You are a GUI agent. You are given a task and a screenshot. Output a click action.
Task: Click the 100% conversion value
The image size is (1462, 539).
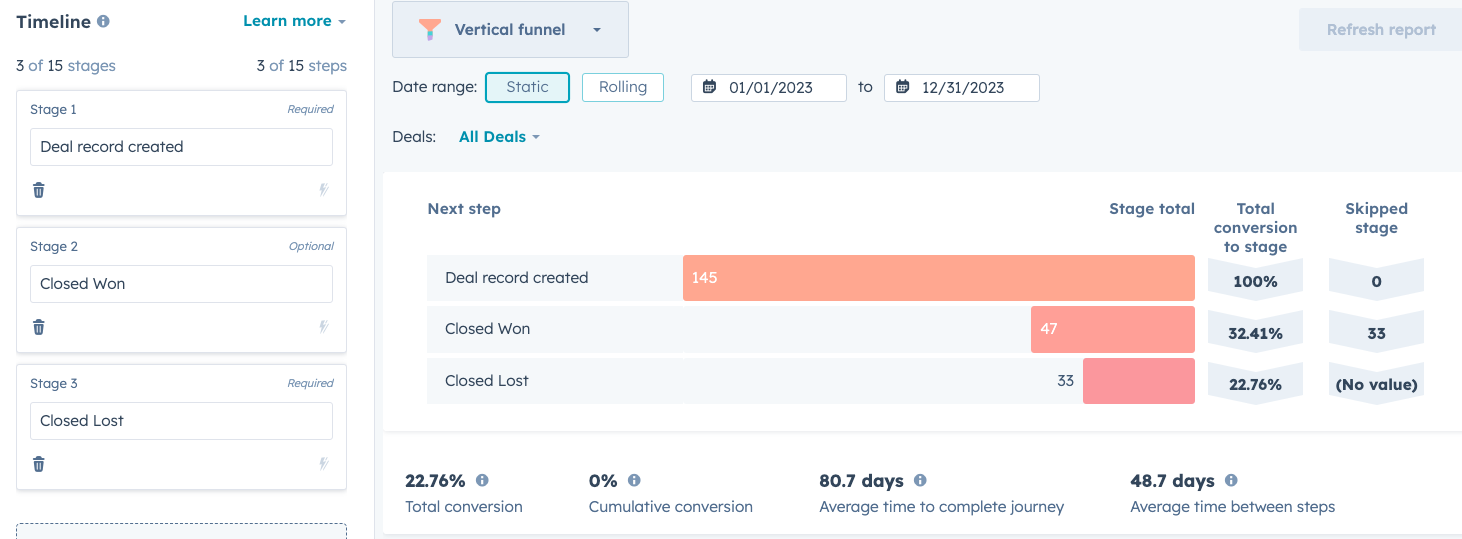(1255, 282)
